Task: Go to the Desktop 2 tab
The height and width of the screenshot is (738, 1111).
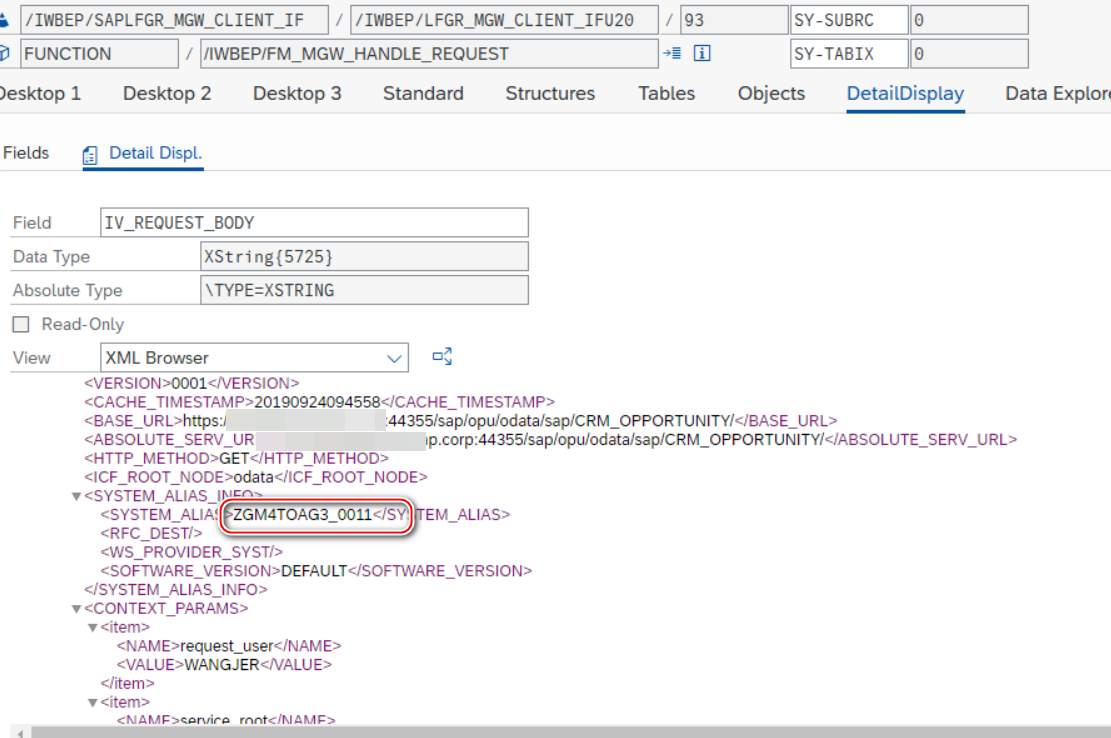Action: click(167, 94)
